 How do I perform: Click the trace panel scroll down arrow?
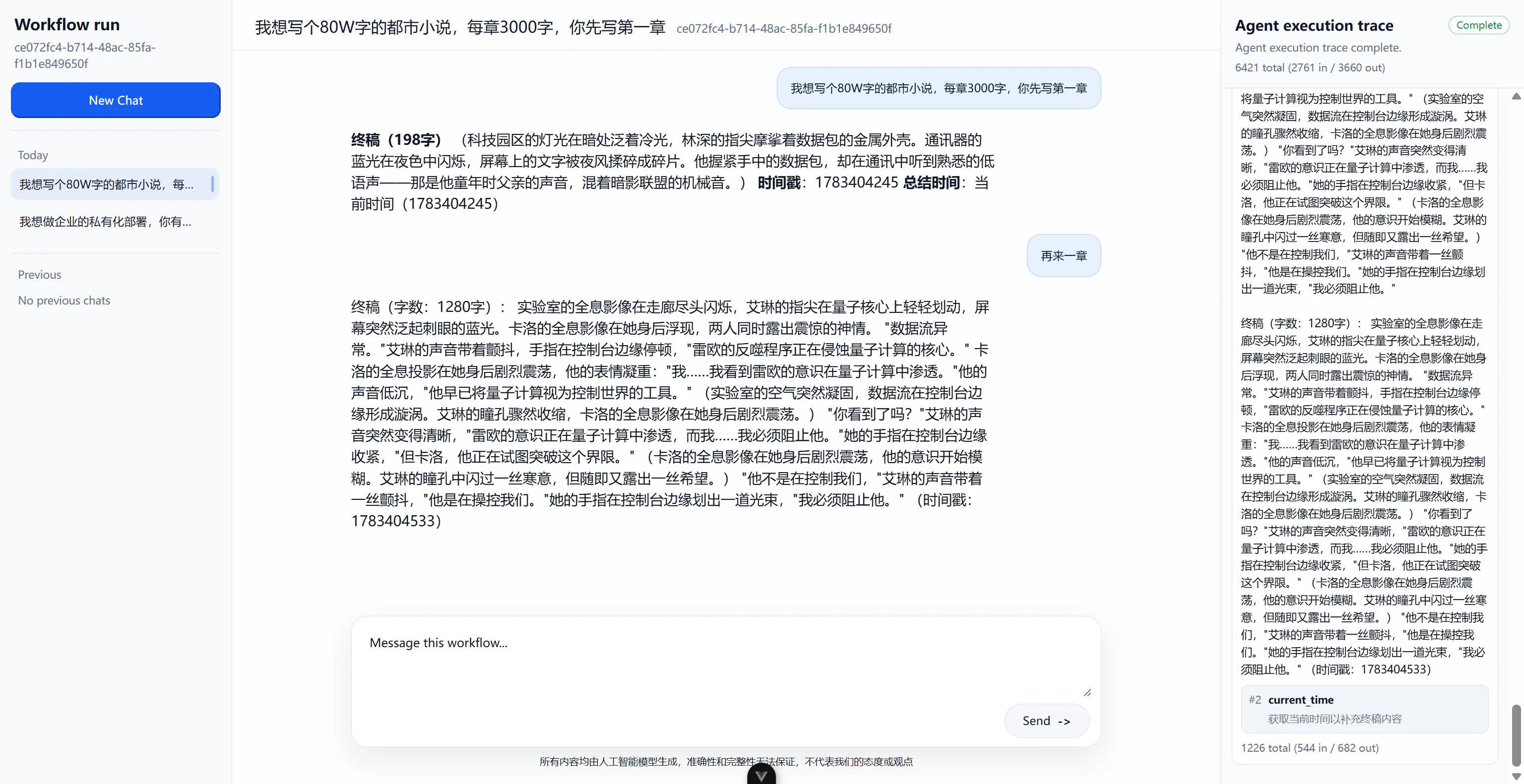pyautogui.click(x=1516, y=777)
